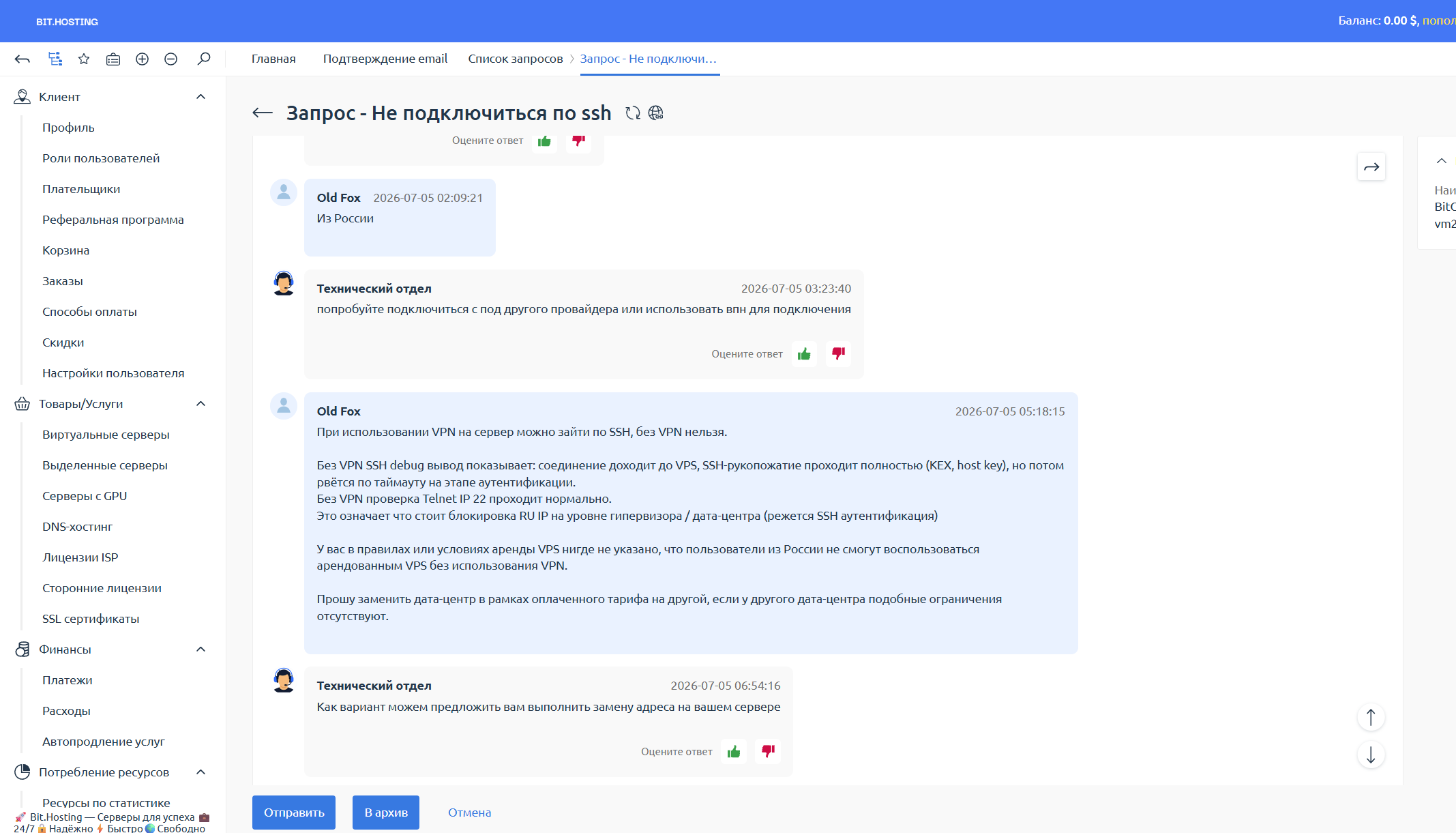
Task: Open Профиль in the sidebar
Action: [x=68, y=128]
